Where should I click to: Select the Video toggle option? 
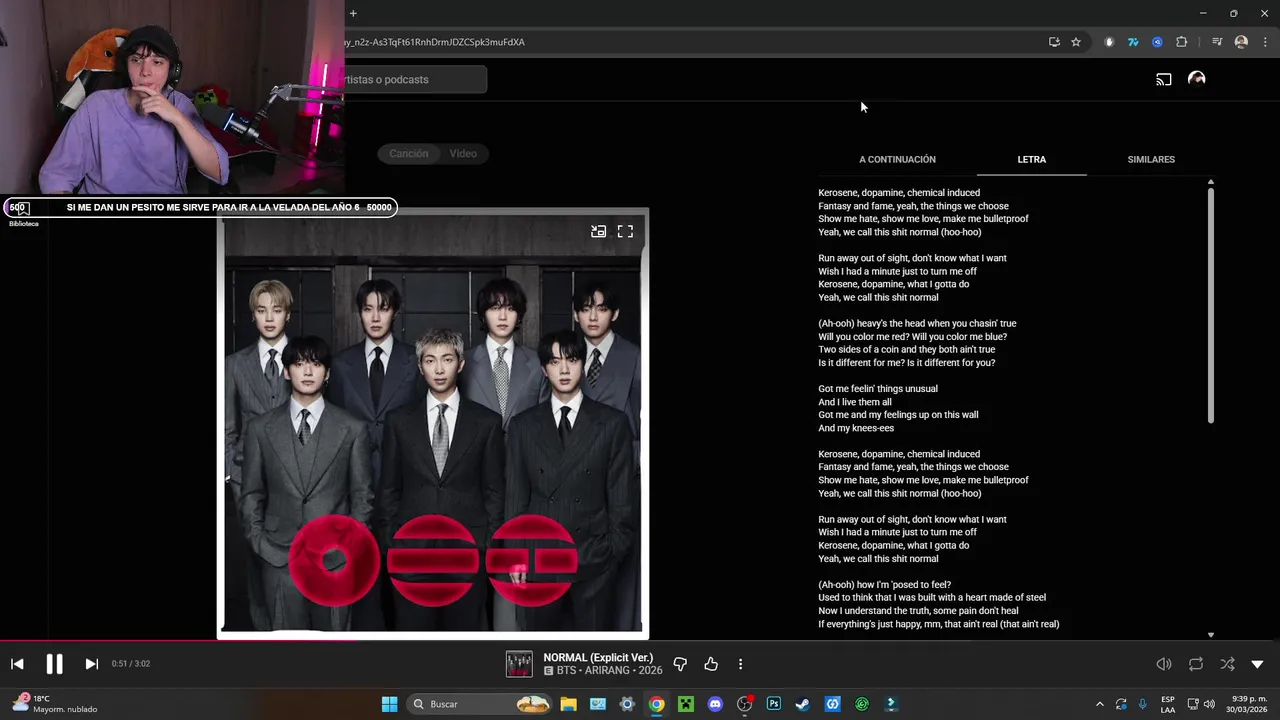[x=463, y=154]
